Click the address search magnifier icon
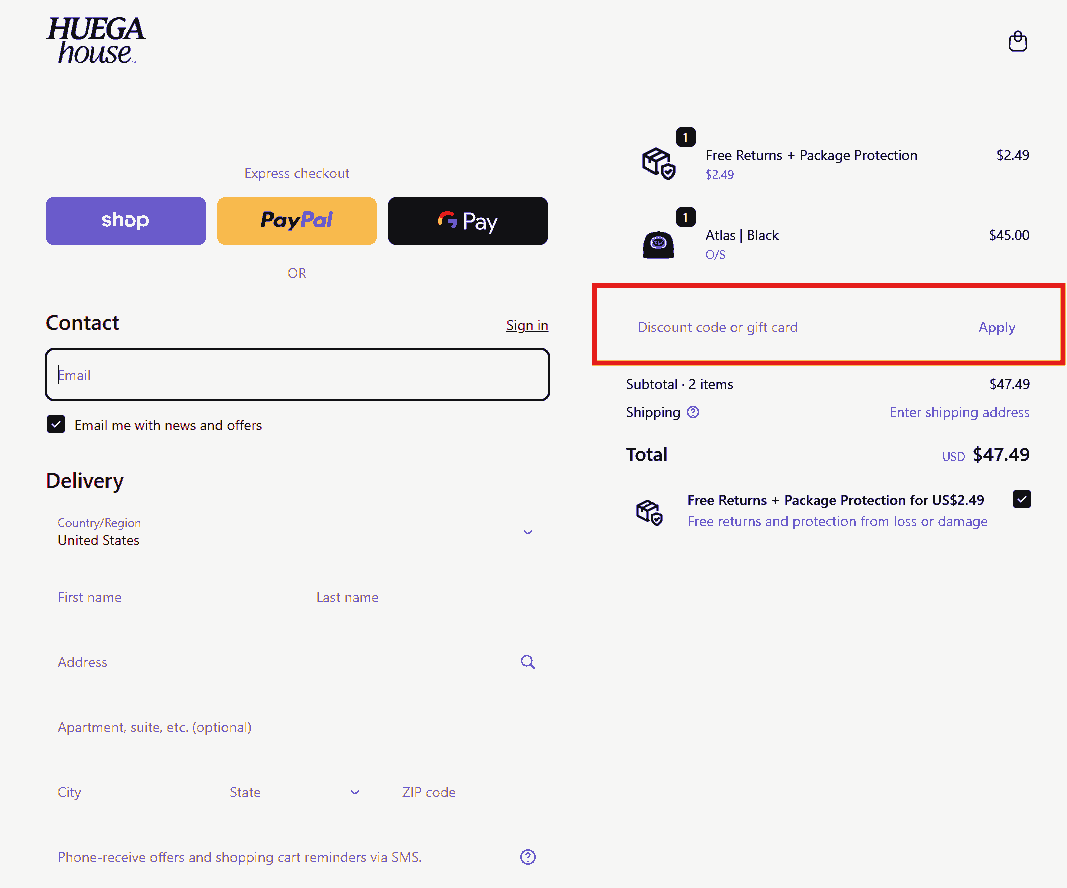The image size is (1067, 888). click(528, 662)
